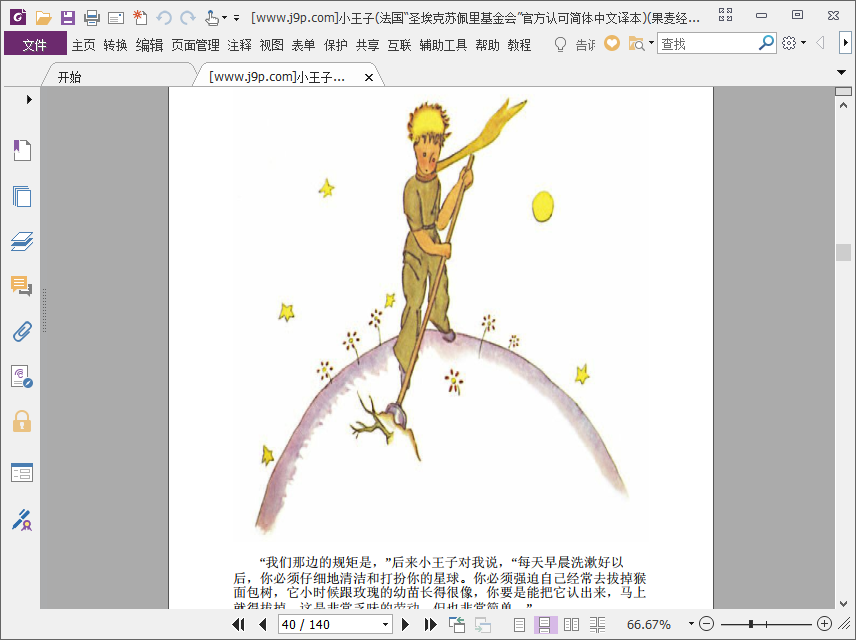The image size is (856, 640).
Task: Open the 视图 ribbon tab
Action: point(271,45)
